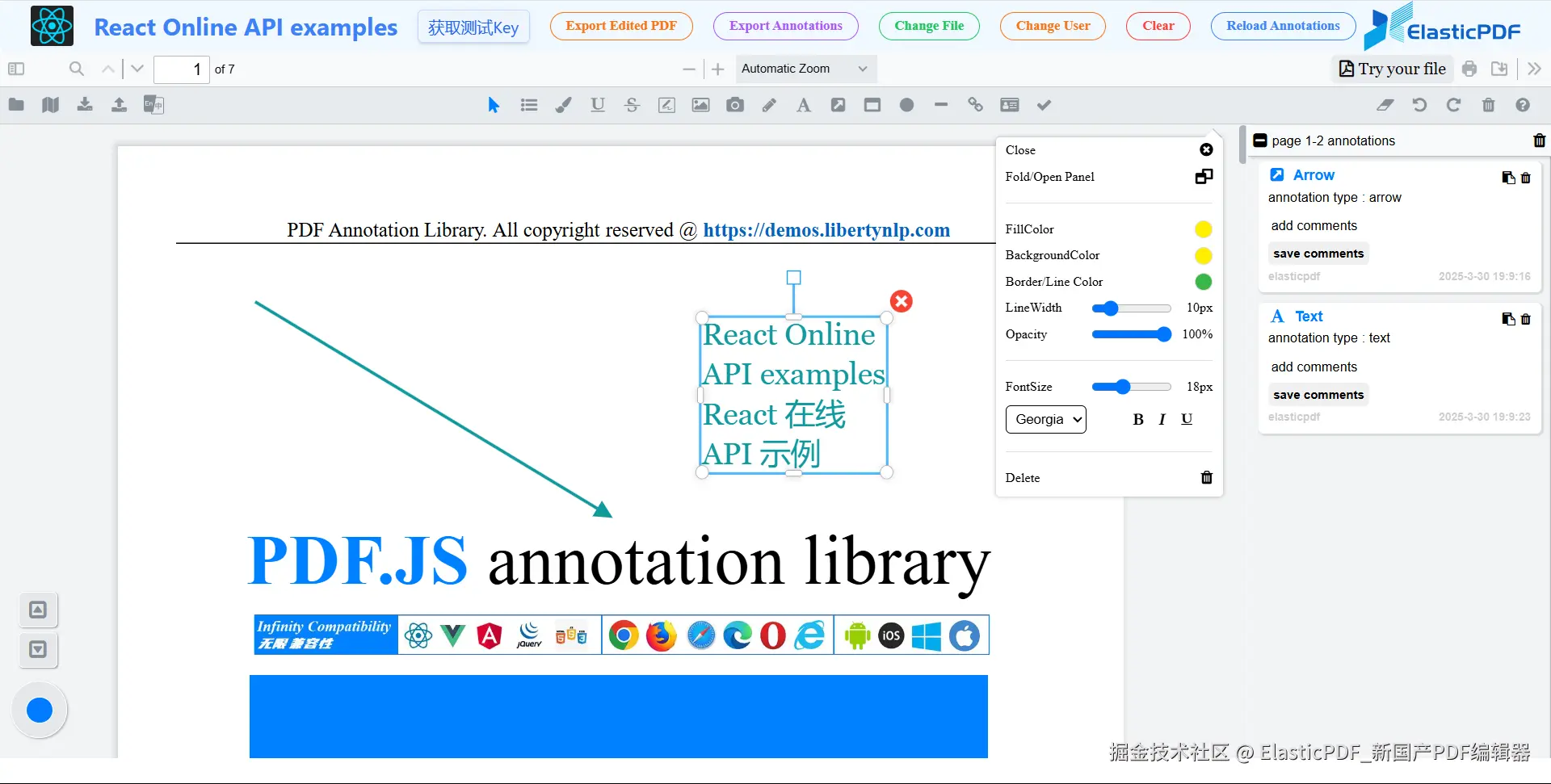Redo the annotation action
This screenshot has width=1551, height=784.
pos(1453,105)
